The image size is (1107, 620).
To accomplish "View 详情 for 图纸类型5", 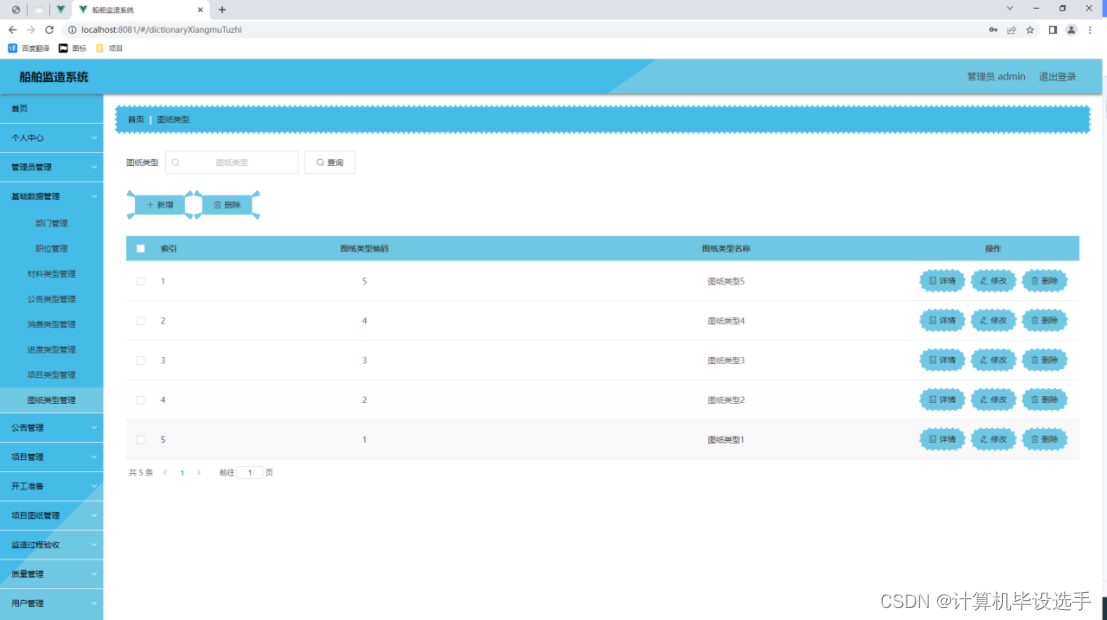I will coord(942,281).
